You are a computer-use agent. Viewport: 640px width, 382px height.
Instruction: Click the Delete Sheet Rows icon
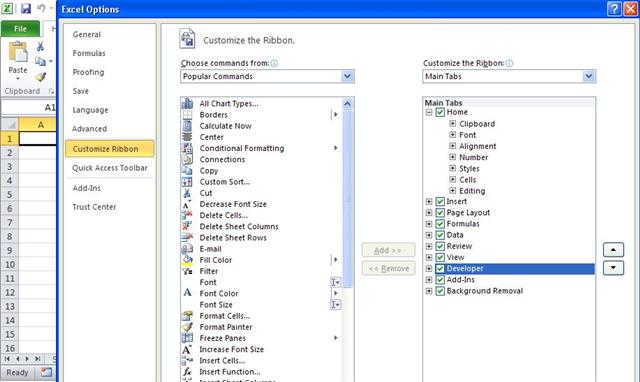(x=187, y=238)
